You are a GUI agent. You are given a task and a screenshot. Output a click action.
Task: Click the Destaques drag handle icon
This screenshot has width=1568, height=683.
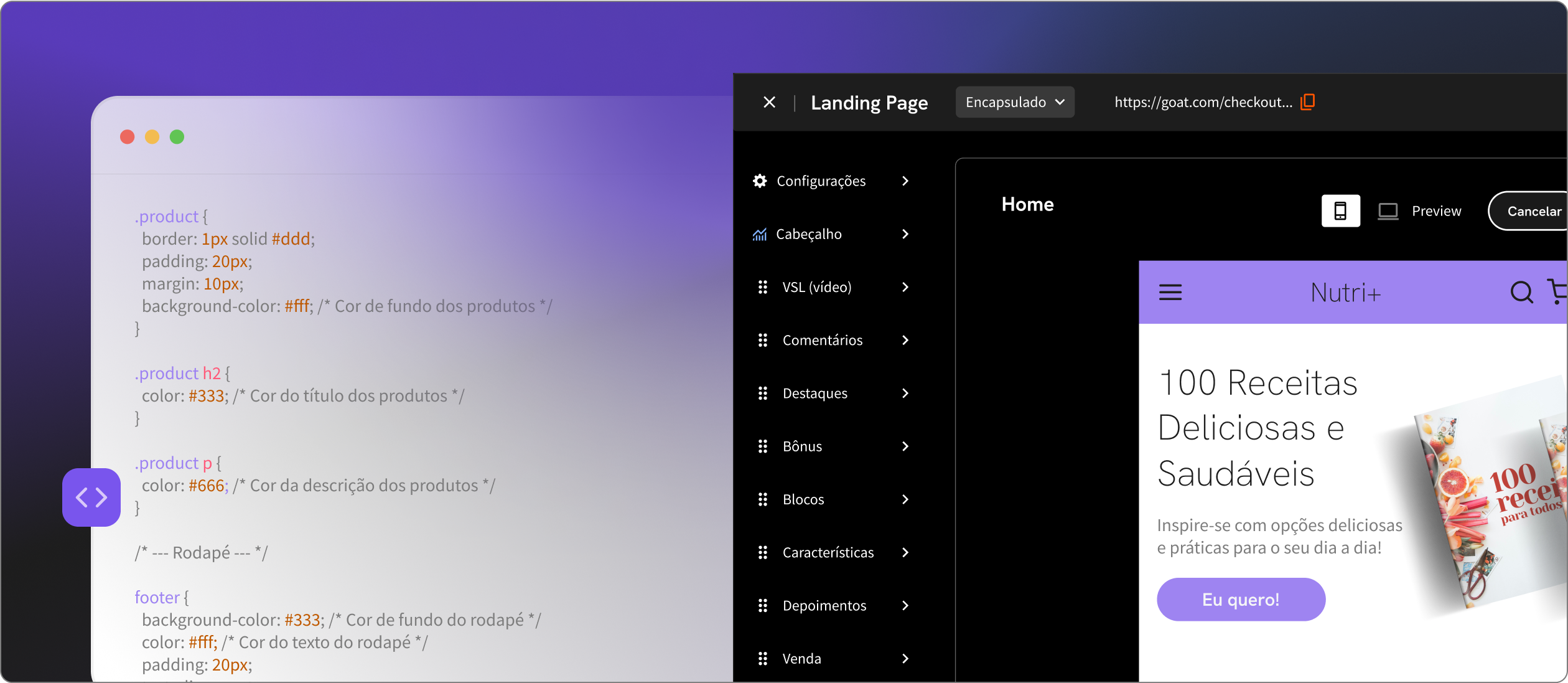click(x=763, y=393)
